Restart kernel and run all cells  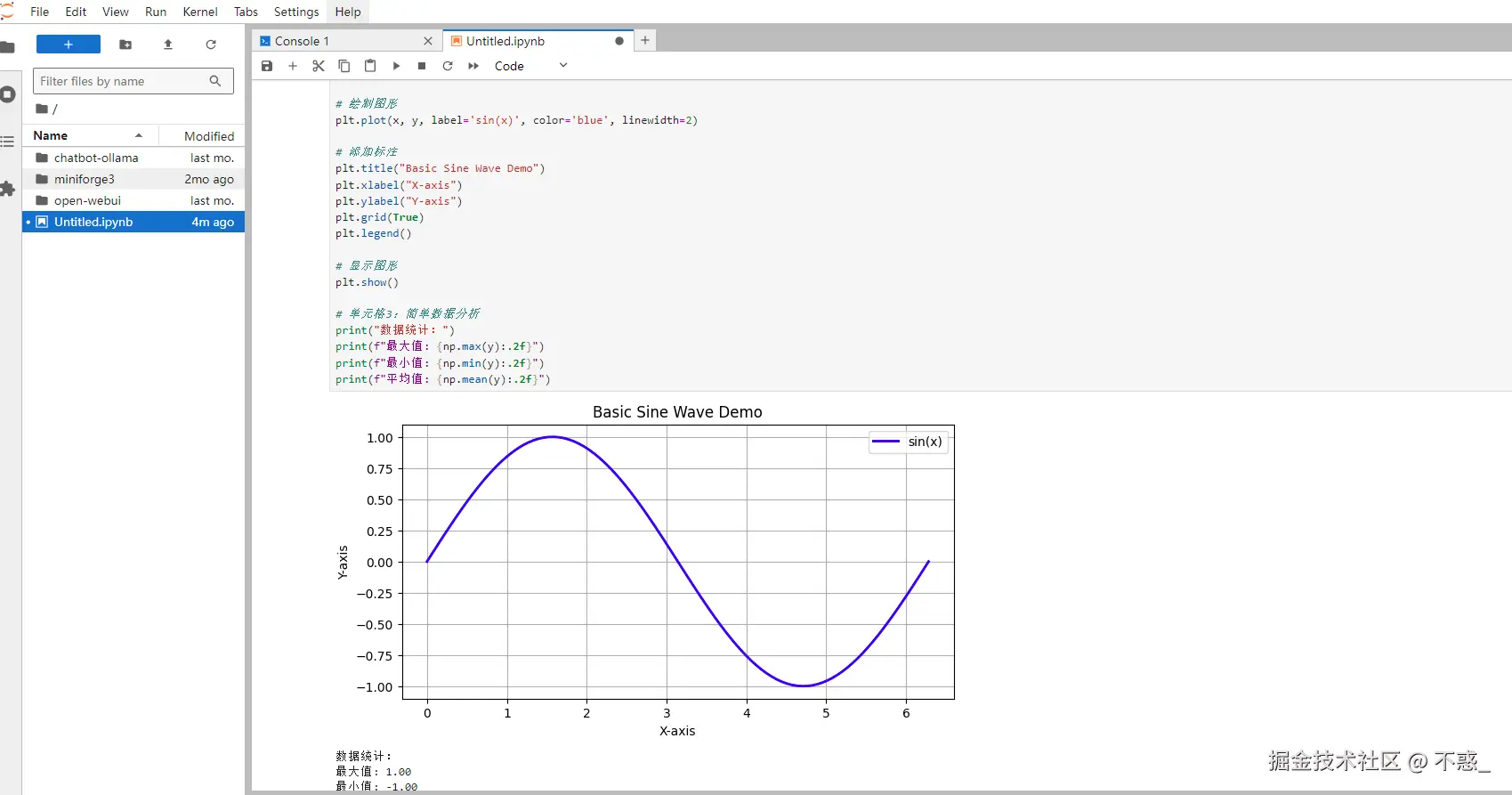pos(473,66)
